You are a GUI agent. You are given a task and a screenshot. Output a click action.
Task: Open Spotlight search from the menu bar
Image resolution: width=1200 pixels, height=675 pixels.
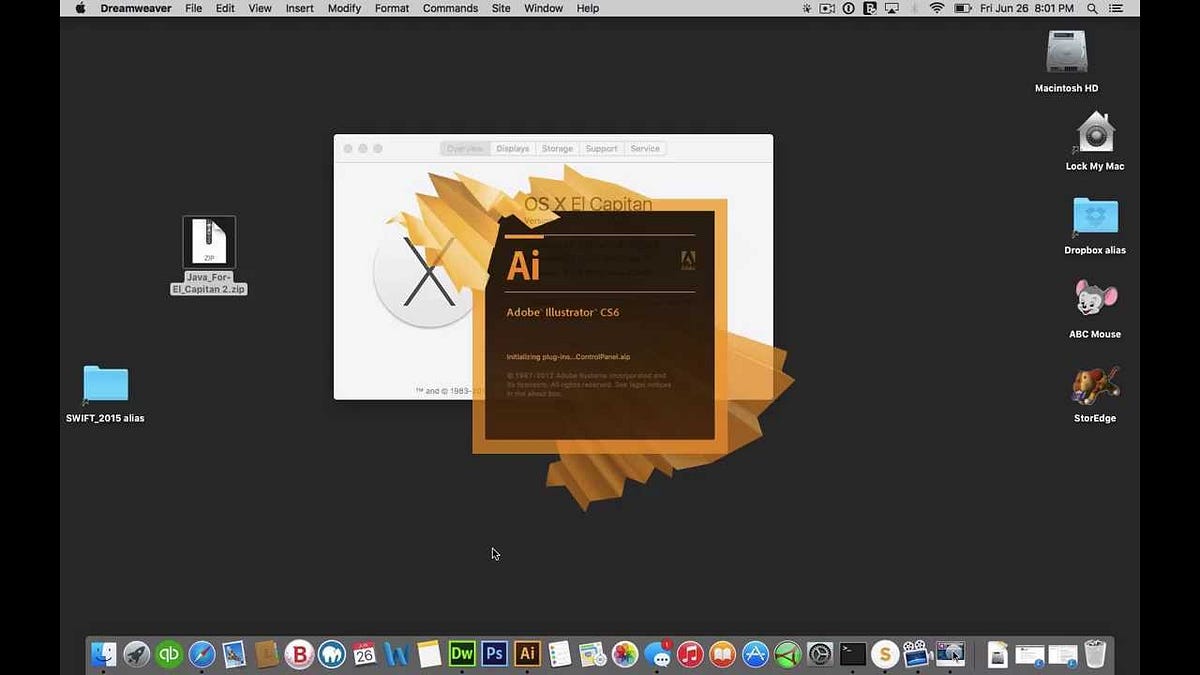tap(1092, 8)
